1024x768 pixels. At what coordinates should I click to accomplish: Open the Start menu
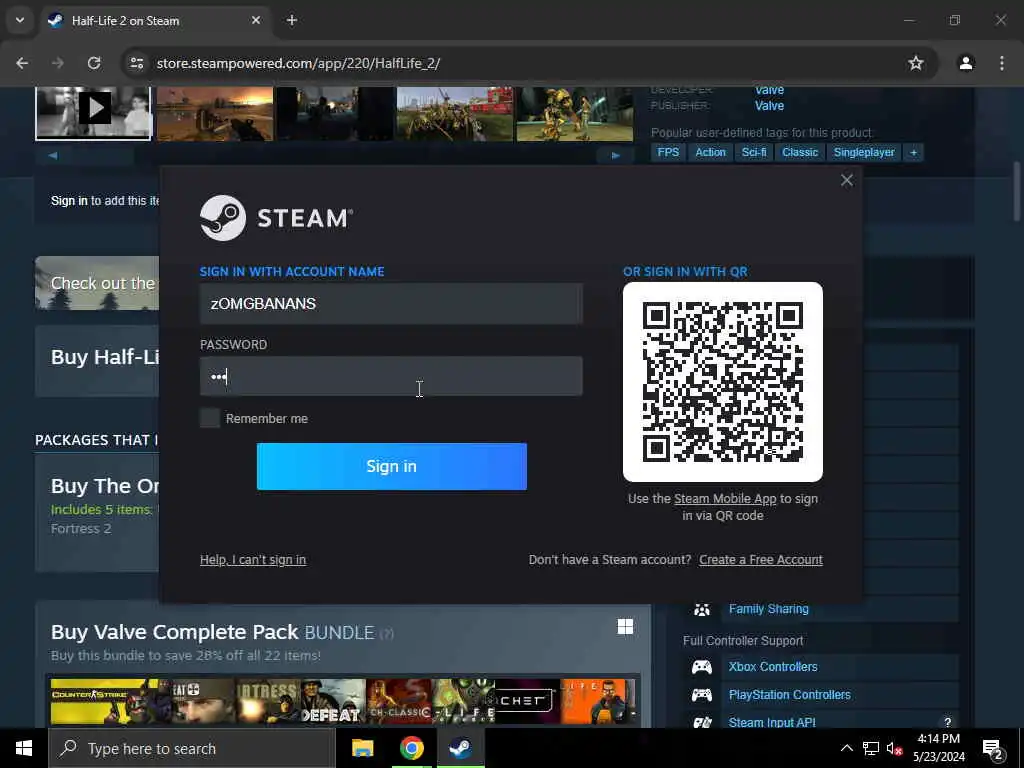[x=24, y=748]
